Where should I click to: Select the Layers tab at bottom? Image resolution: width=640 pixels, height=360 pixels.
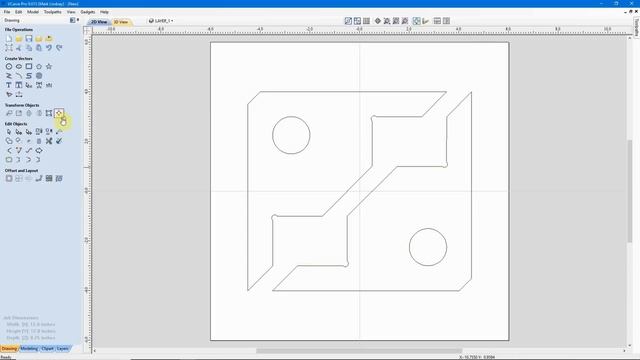(x=62, y=349)
